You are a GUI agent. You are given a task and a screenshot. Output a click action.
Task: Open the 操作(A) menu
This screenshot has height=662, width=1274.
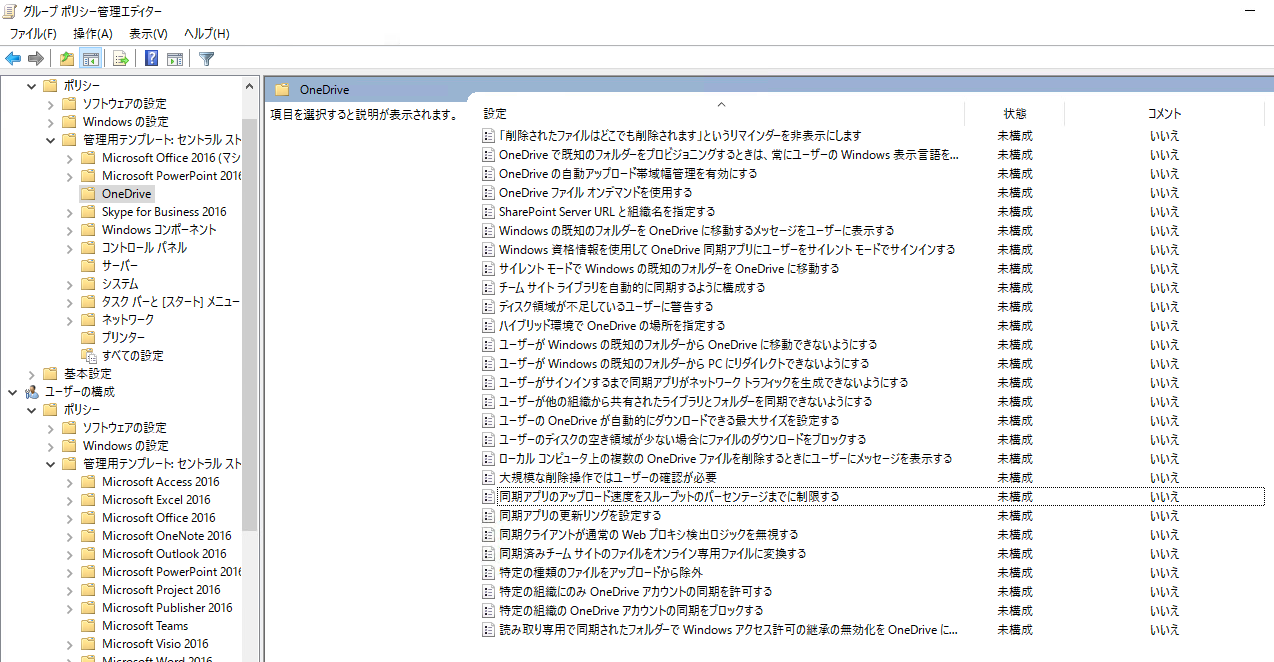point(92,34)
